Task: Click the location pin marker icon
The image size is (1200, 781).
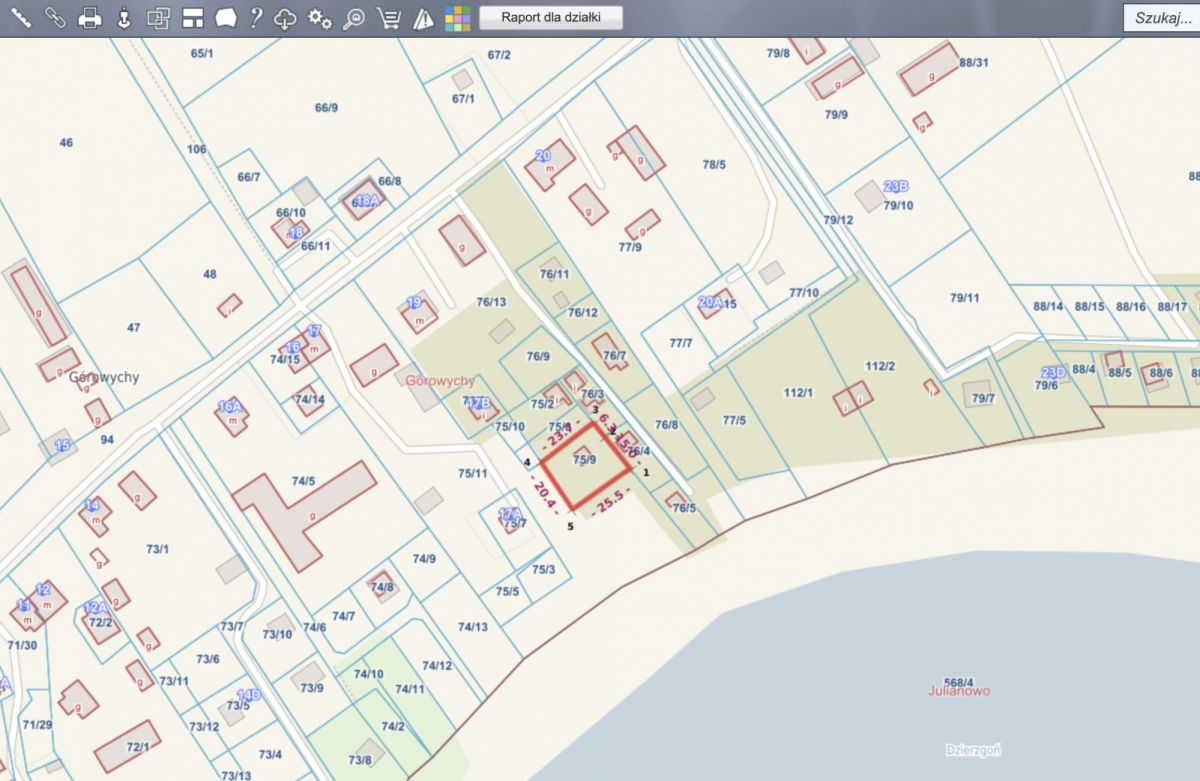Action: click(124, 17)
